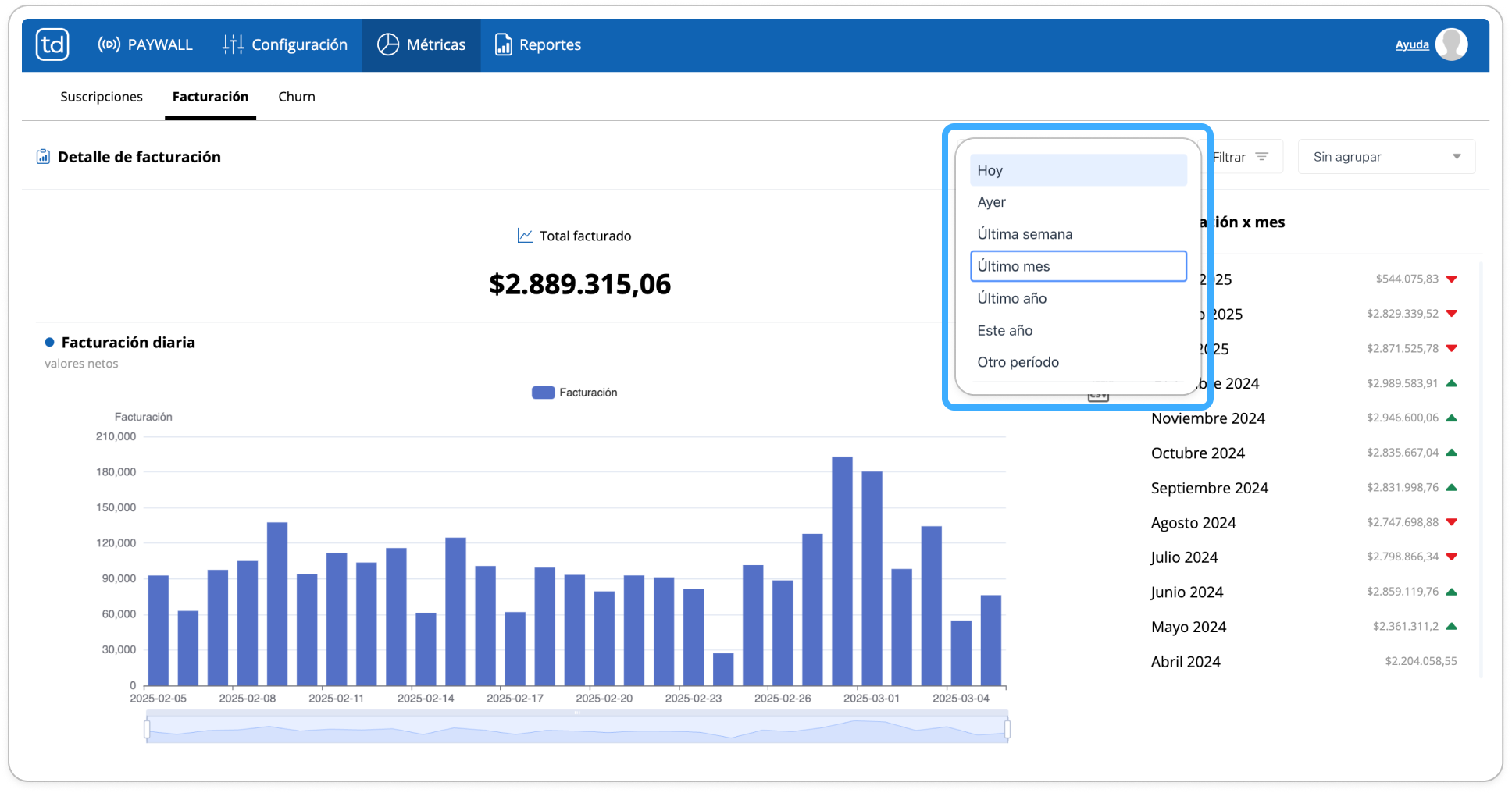Screen dimensions: 1512x793
Task: Toggle the Facturación legend series
Action: (574, 393)
